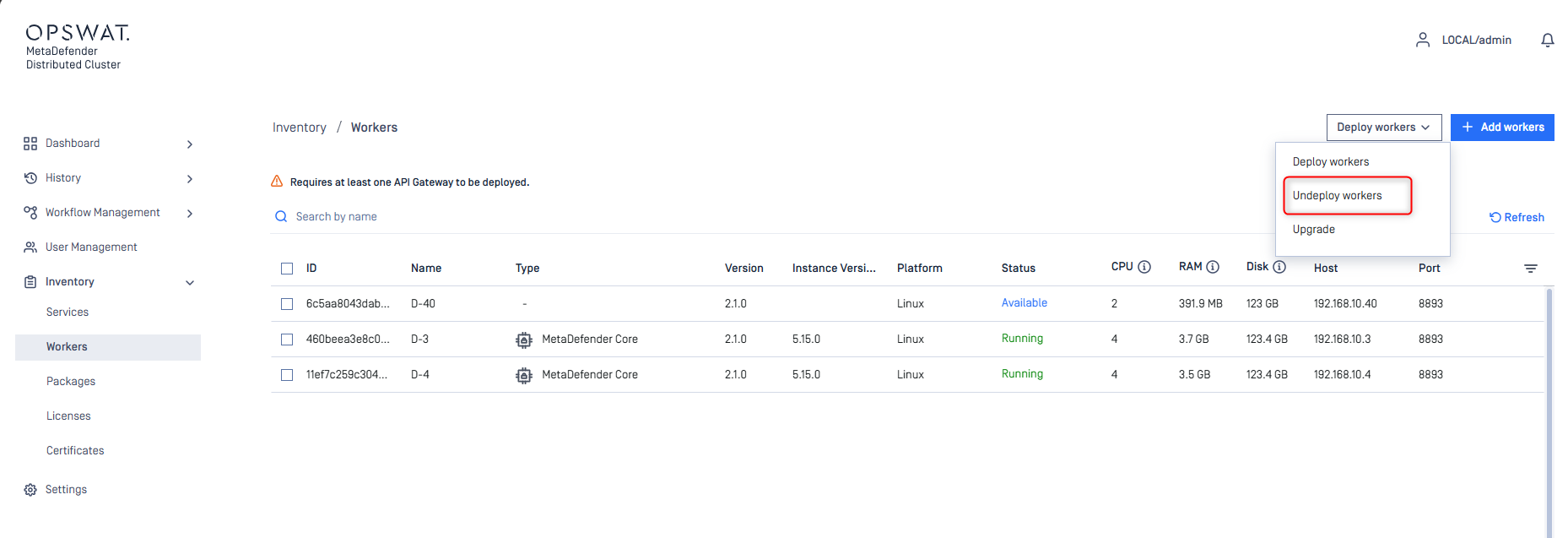Go to Inventory breadcrumb link
Screen dimensions: 1568x538
299,128
